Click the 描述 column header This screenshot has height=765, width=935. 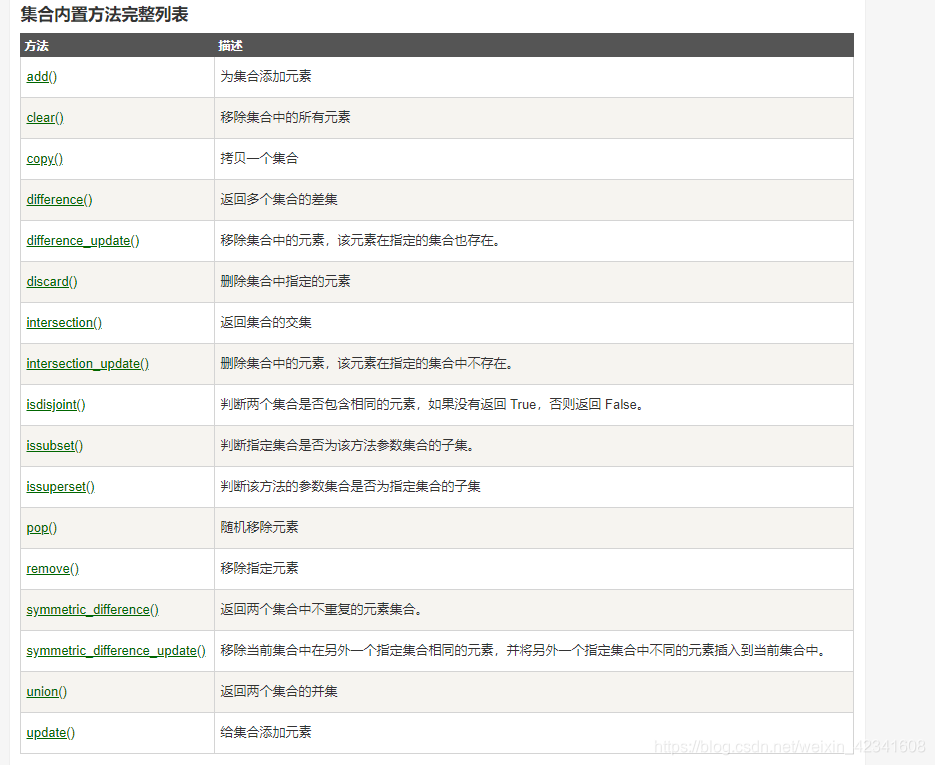[x=230, y=46]
